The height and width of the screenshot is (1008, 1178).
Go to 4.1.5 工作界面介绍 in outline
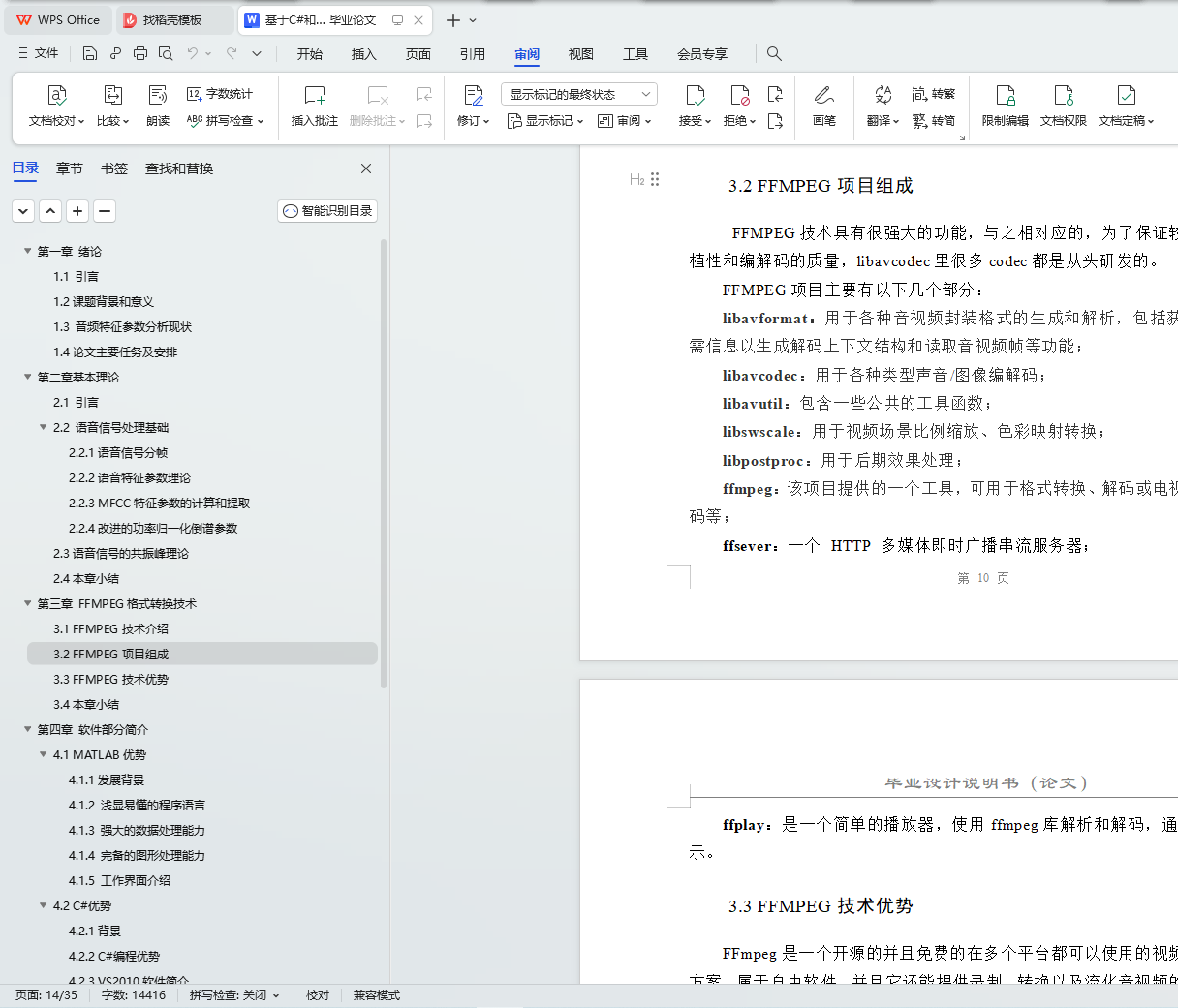(x=120, y=880)
